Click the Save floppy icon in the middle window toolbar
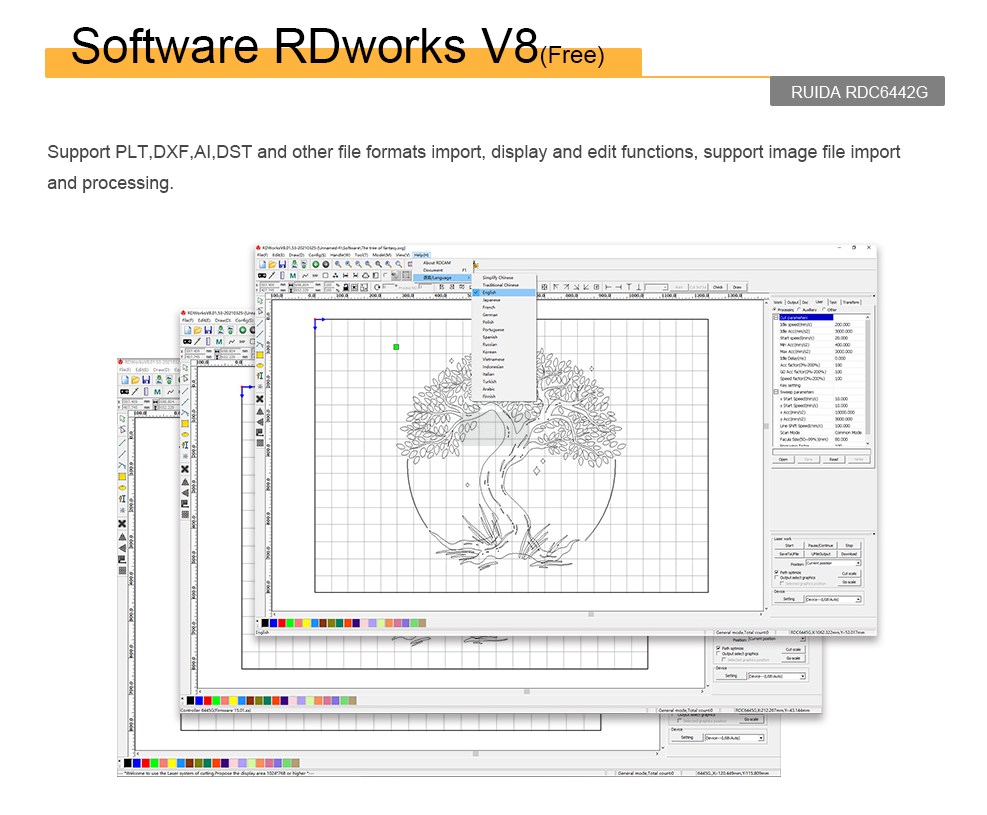 coord(208,330)
